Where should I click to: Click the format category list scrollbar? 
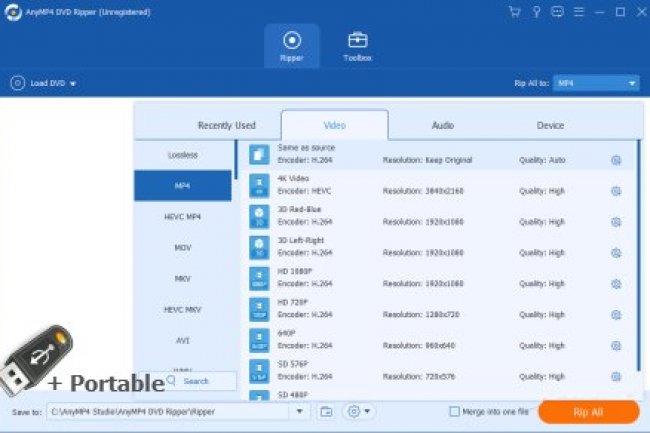[x=236, y=160]
